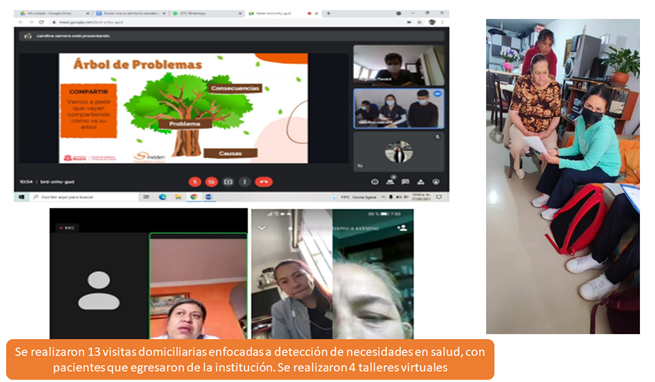Image resolution: width=655 pixels, height=382 pixels.
Task: Close the WhatsApp browser tab
Action: click(240, 13)
